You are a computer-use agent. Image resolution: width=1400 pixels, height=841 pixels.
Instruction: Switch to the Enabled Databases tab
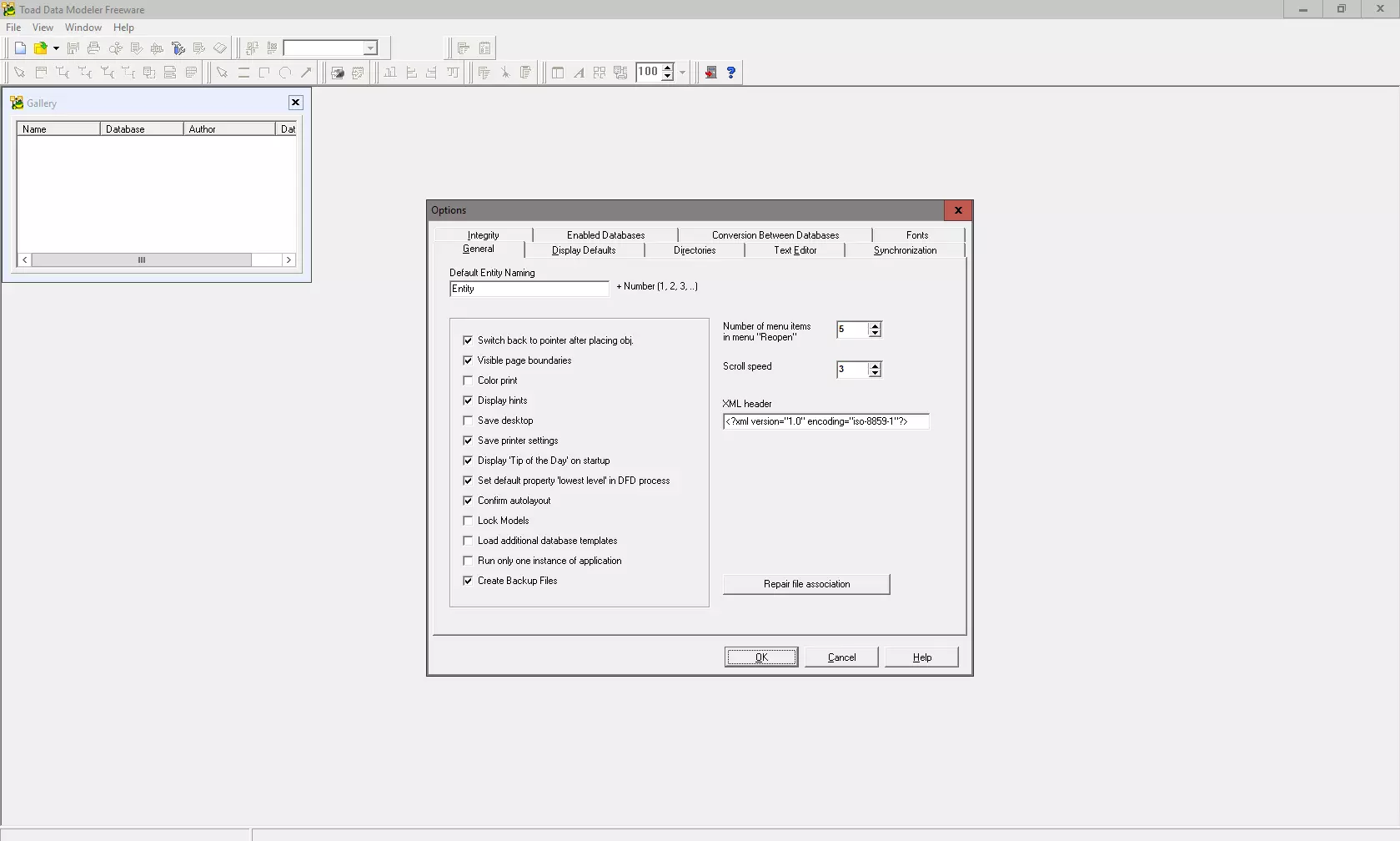pyautogui.click(x=605, y=235)
